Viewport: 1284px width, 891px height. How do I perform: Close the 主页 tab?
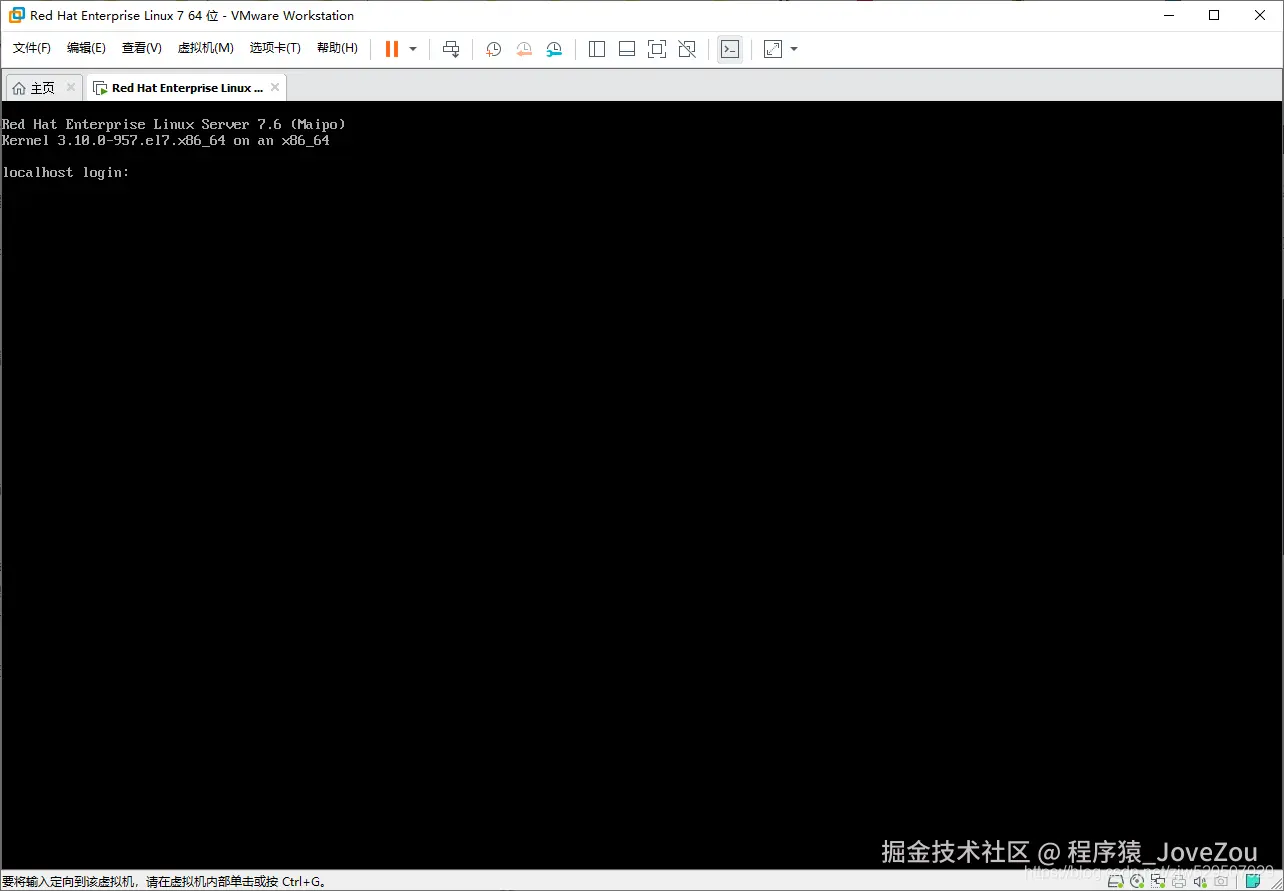point(71,87)
